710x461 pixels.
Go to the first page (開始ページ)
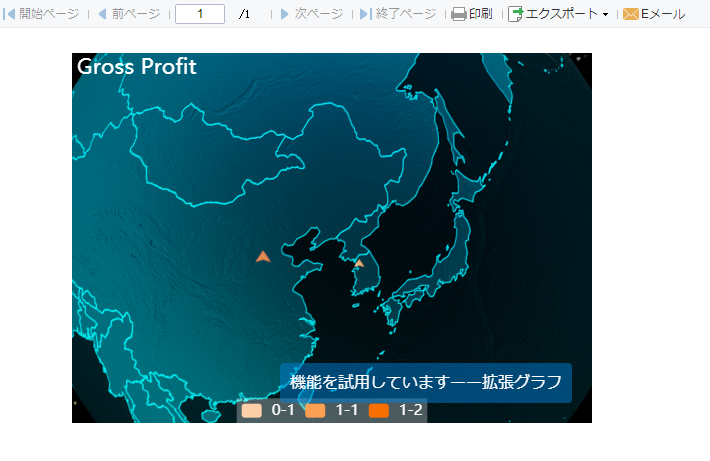pyautogui.click(x=41, y=14)
